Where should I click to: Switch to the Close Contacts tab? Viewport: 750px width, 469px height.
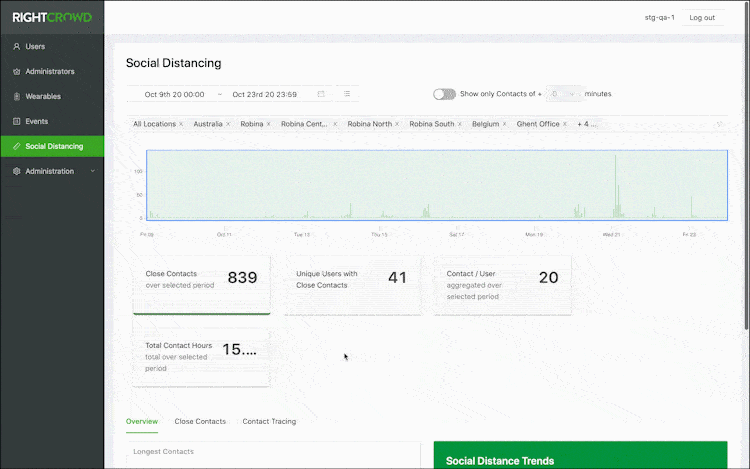200,421
